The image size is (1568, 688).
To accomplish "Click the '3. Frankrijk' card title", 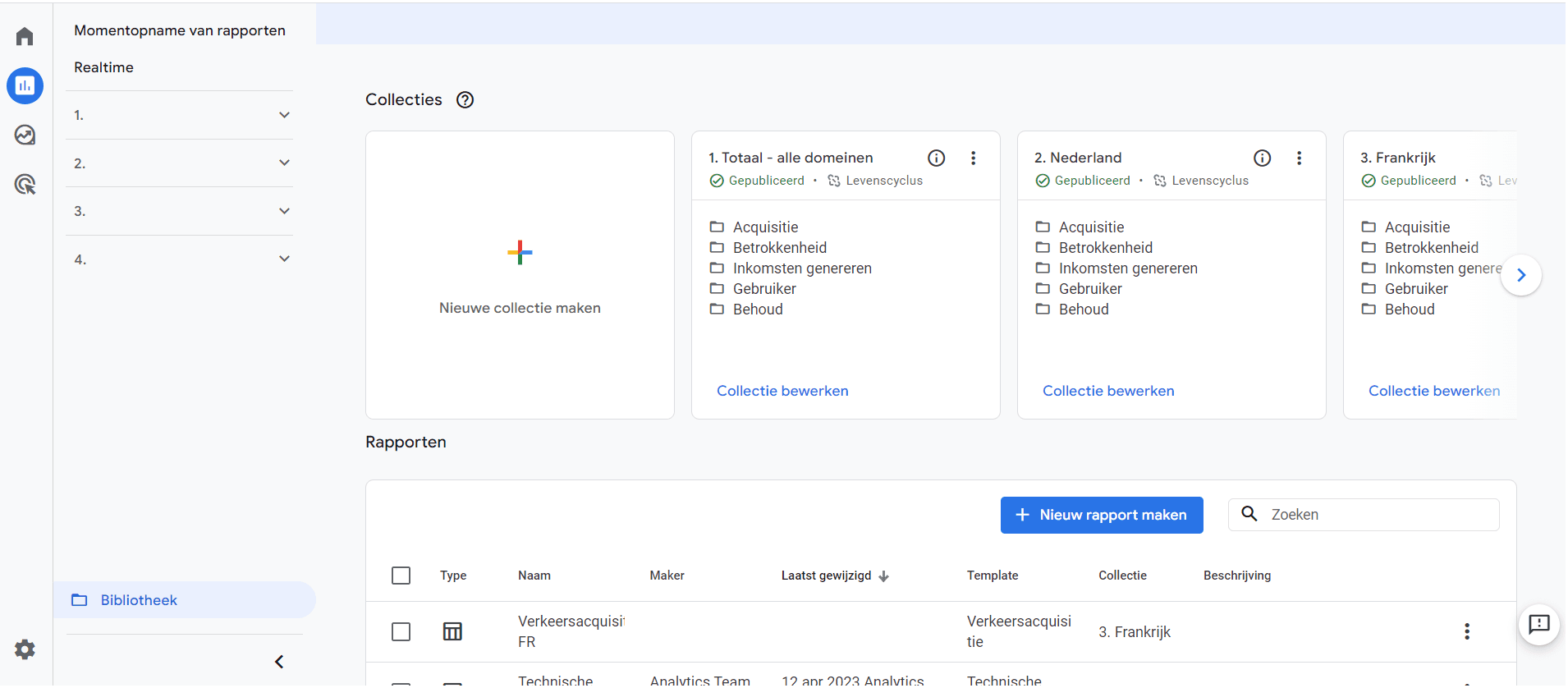I will 1398,158.
